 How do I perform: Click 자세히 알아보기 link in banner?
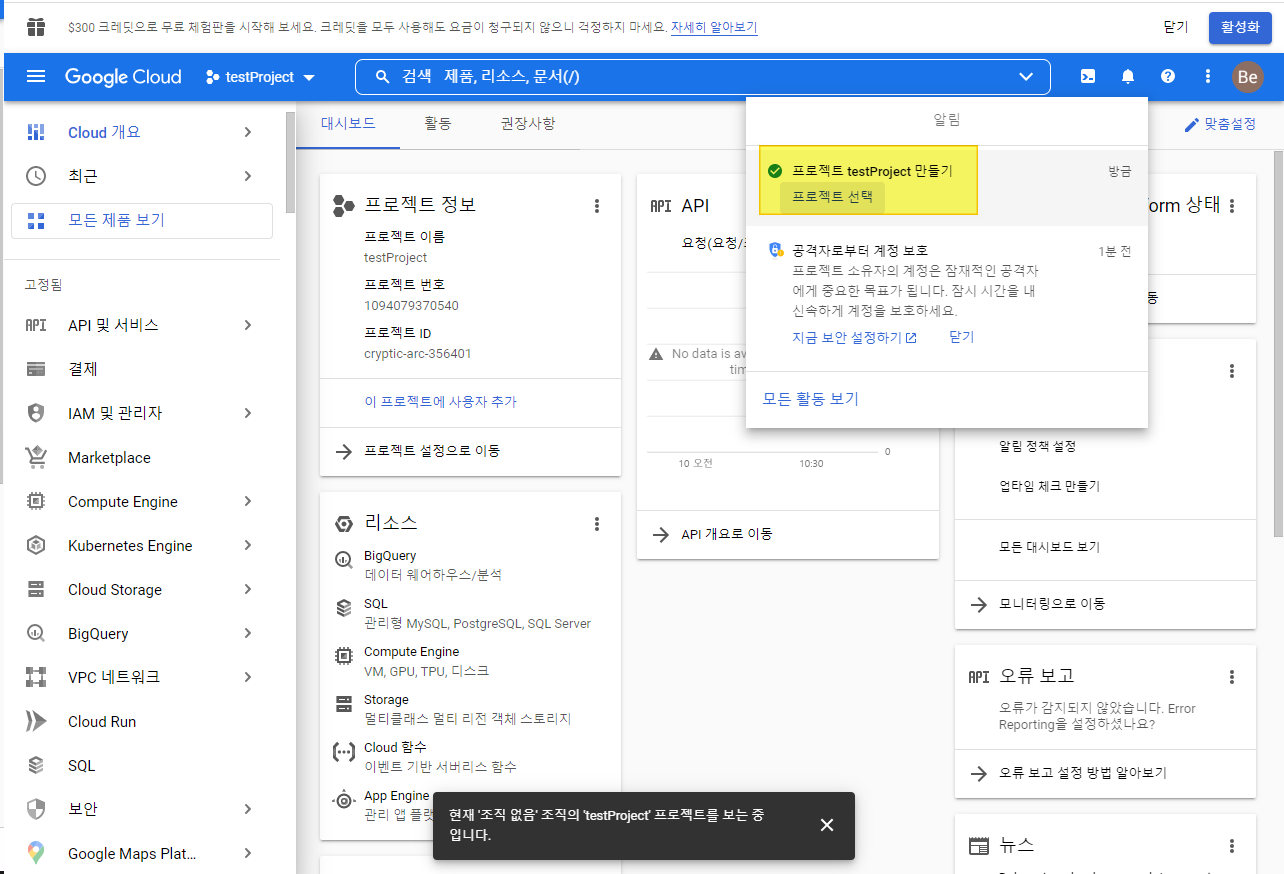(714, 28)
